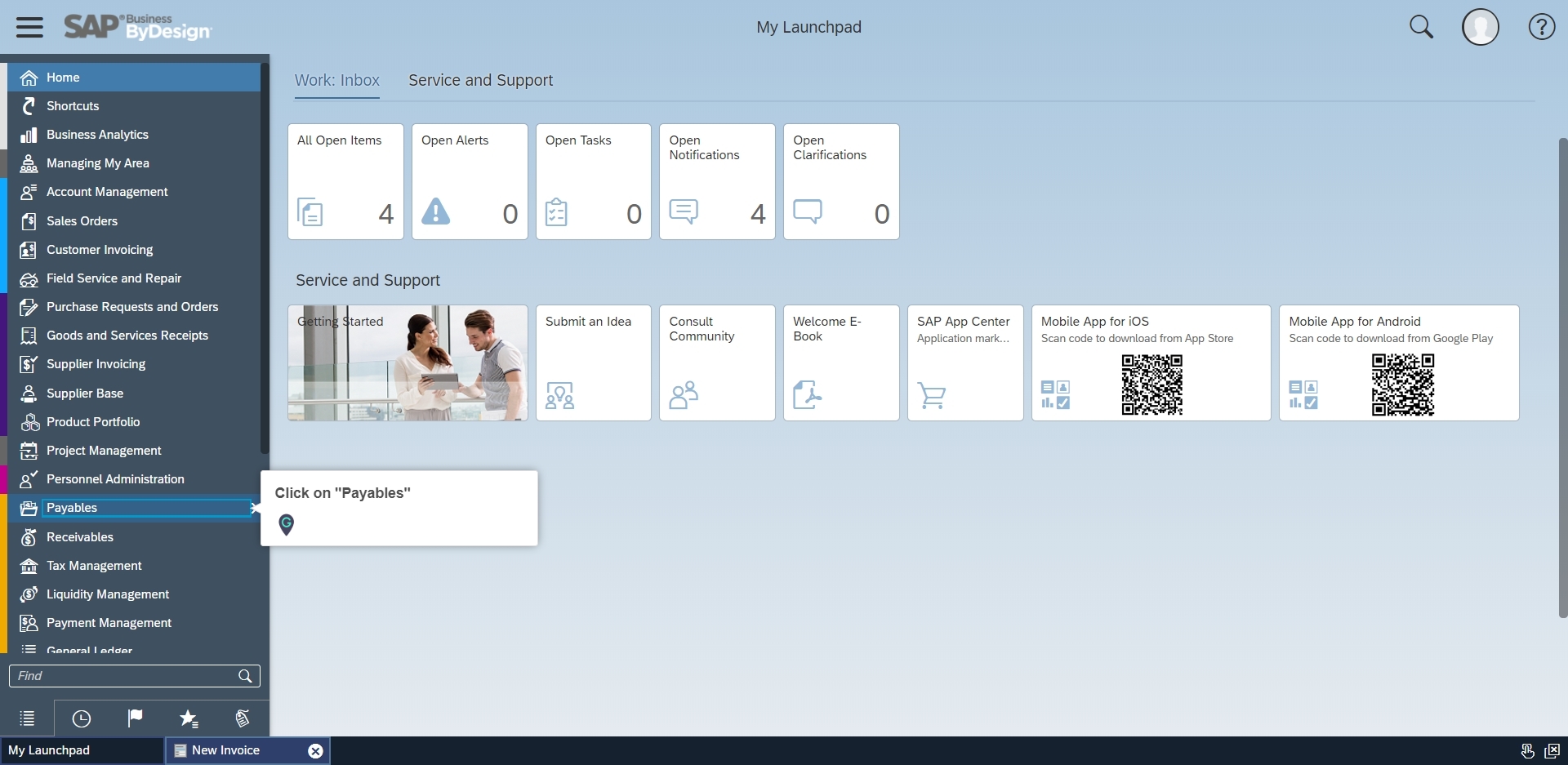Screen dimensions: 1568x765
Task: Click the Tax Management bank icon
Action: (29, 566)
